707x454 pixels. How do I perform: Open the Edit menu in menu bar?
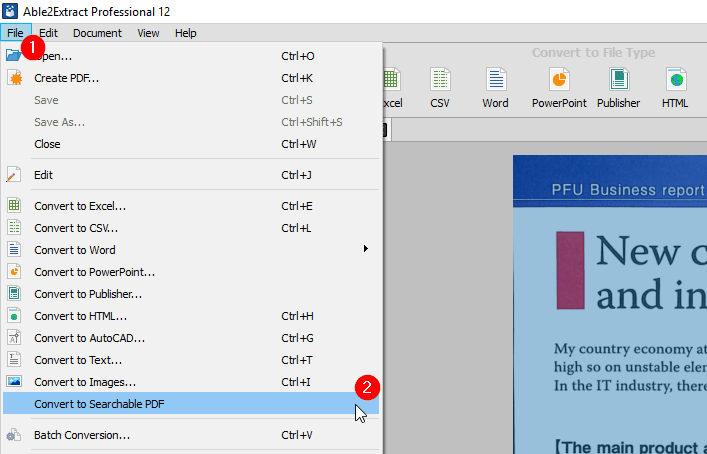coord(49,33)
